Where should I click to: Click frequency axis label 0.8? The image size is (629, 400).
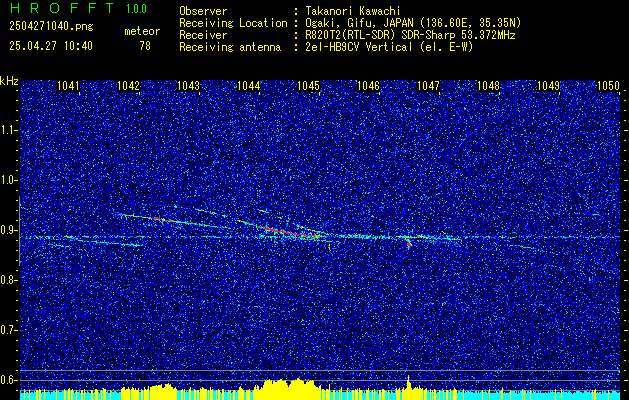8,280
